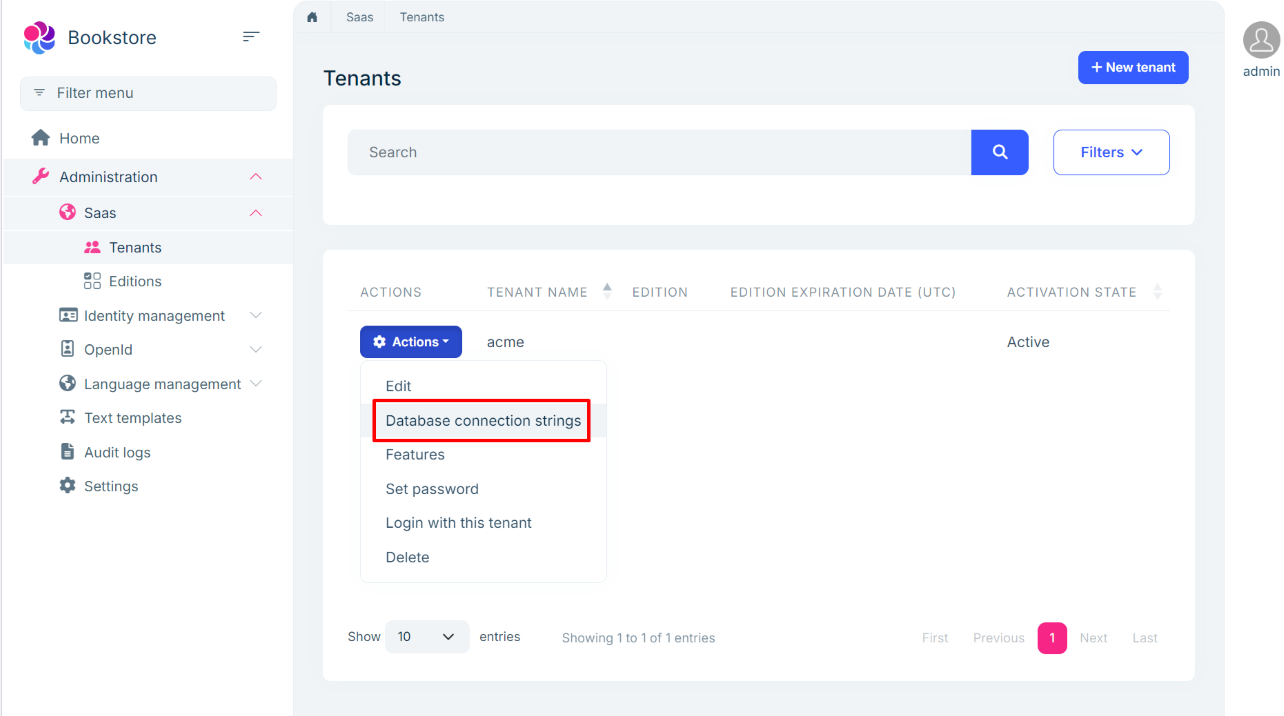The width and height of the screenshot is (1284, 716).
Task: Switch to the Saas breadcrumb tab
Action: pos(358,17)
